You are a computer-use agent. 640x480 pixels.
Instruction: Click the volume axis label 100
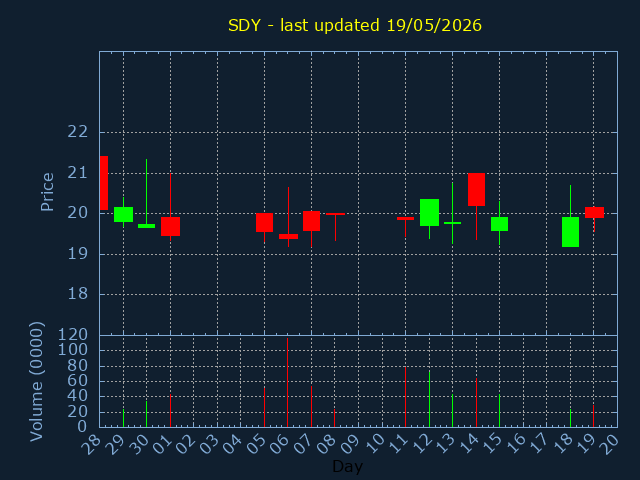(x=73, y=350)
